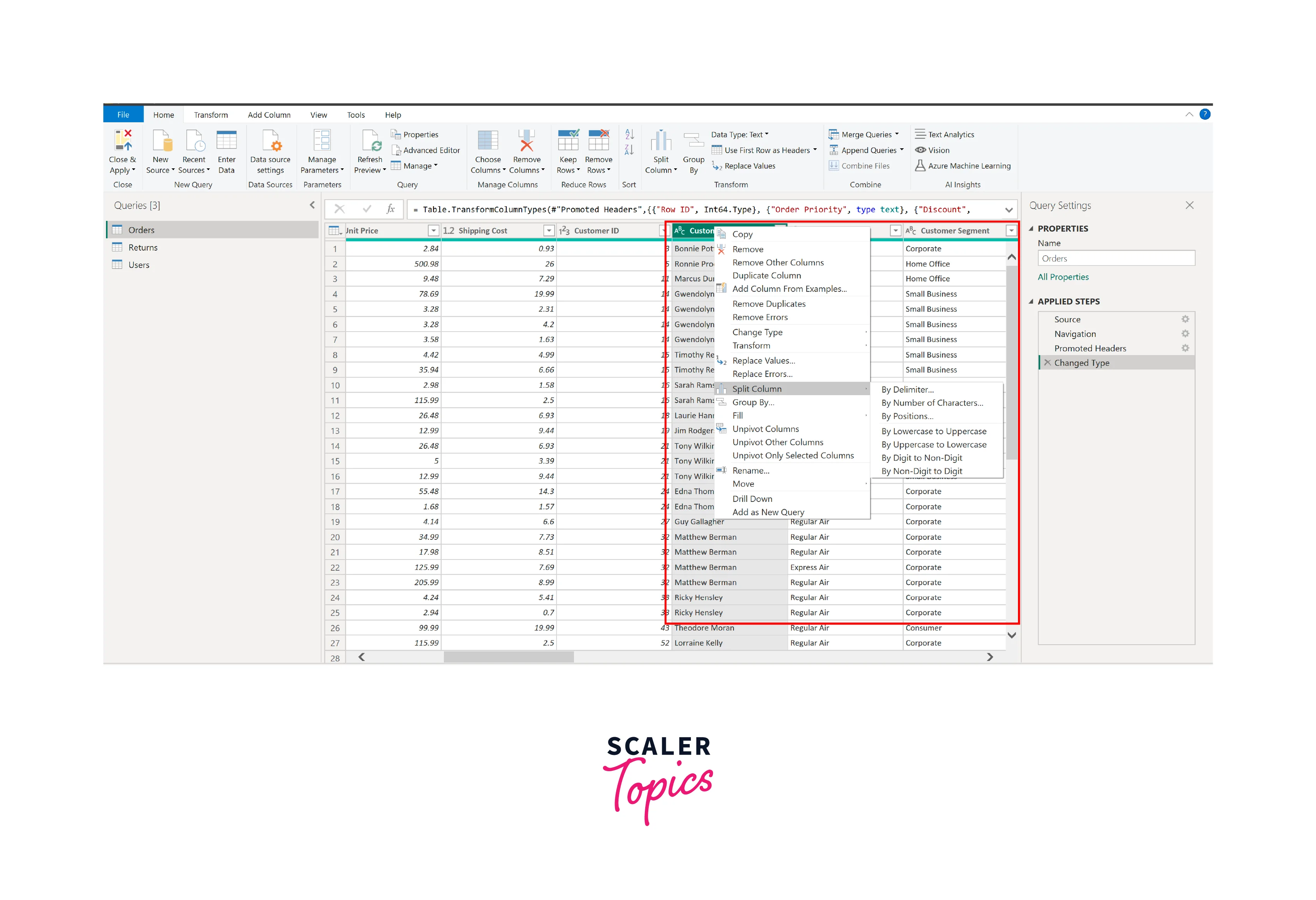This screenshot has height=900, width=1316.
Task: Open the Advanced Editor
Action: [425, 150]
